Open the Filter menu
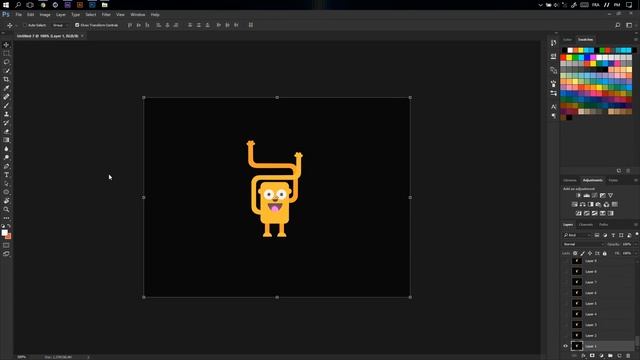This screenshot has width=640, height=360. click(106, 15)
